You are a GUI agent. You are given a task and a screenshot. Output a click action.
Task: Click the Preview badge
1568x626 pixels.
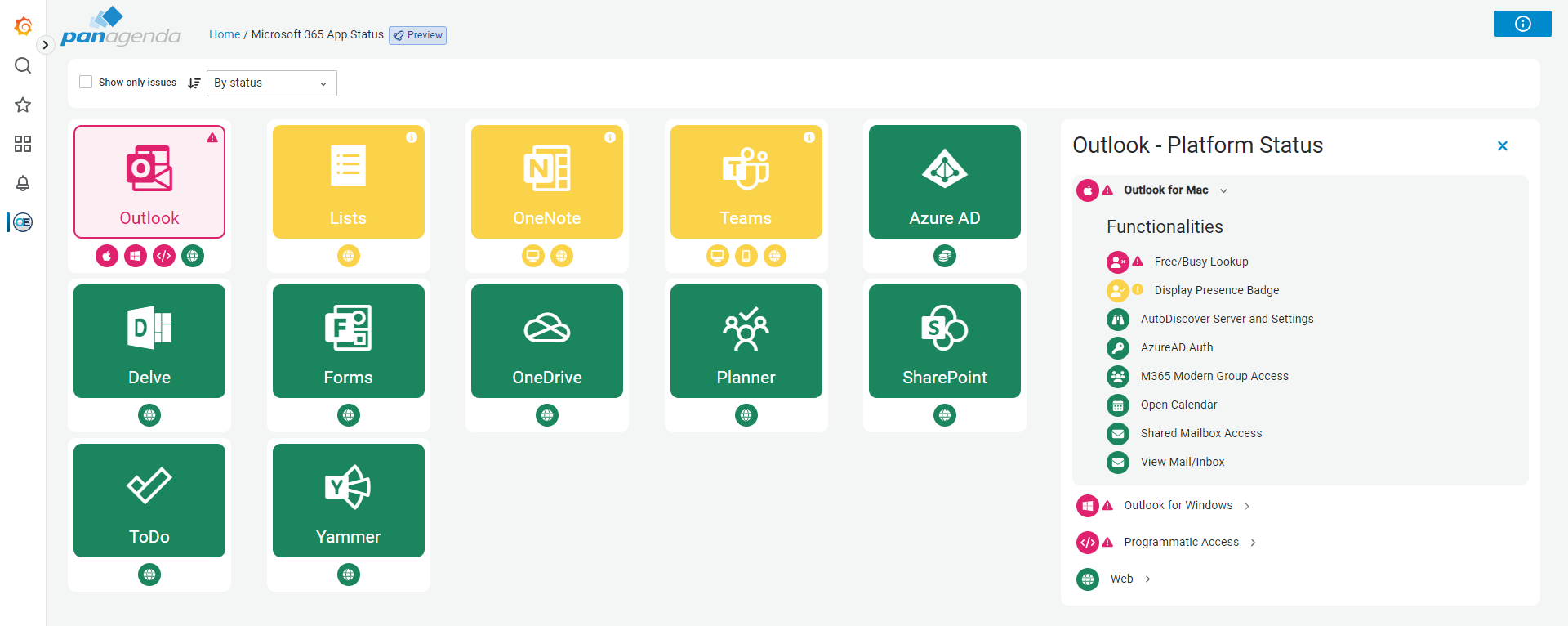click(417, 35)
